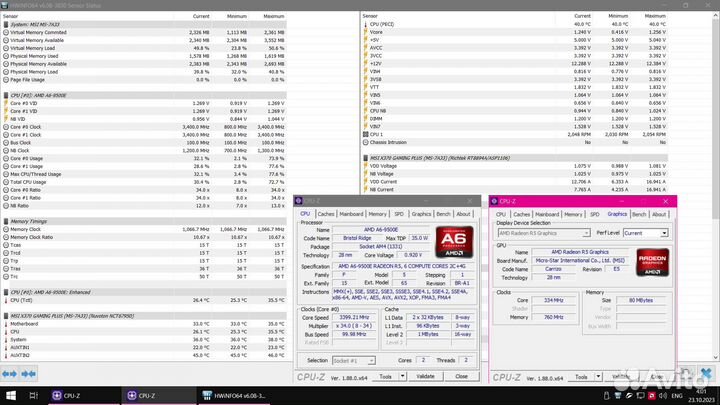Open About tab in gray CPU-Z window
The width and height of the screenshot is (720, 405).
(463, 214)
